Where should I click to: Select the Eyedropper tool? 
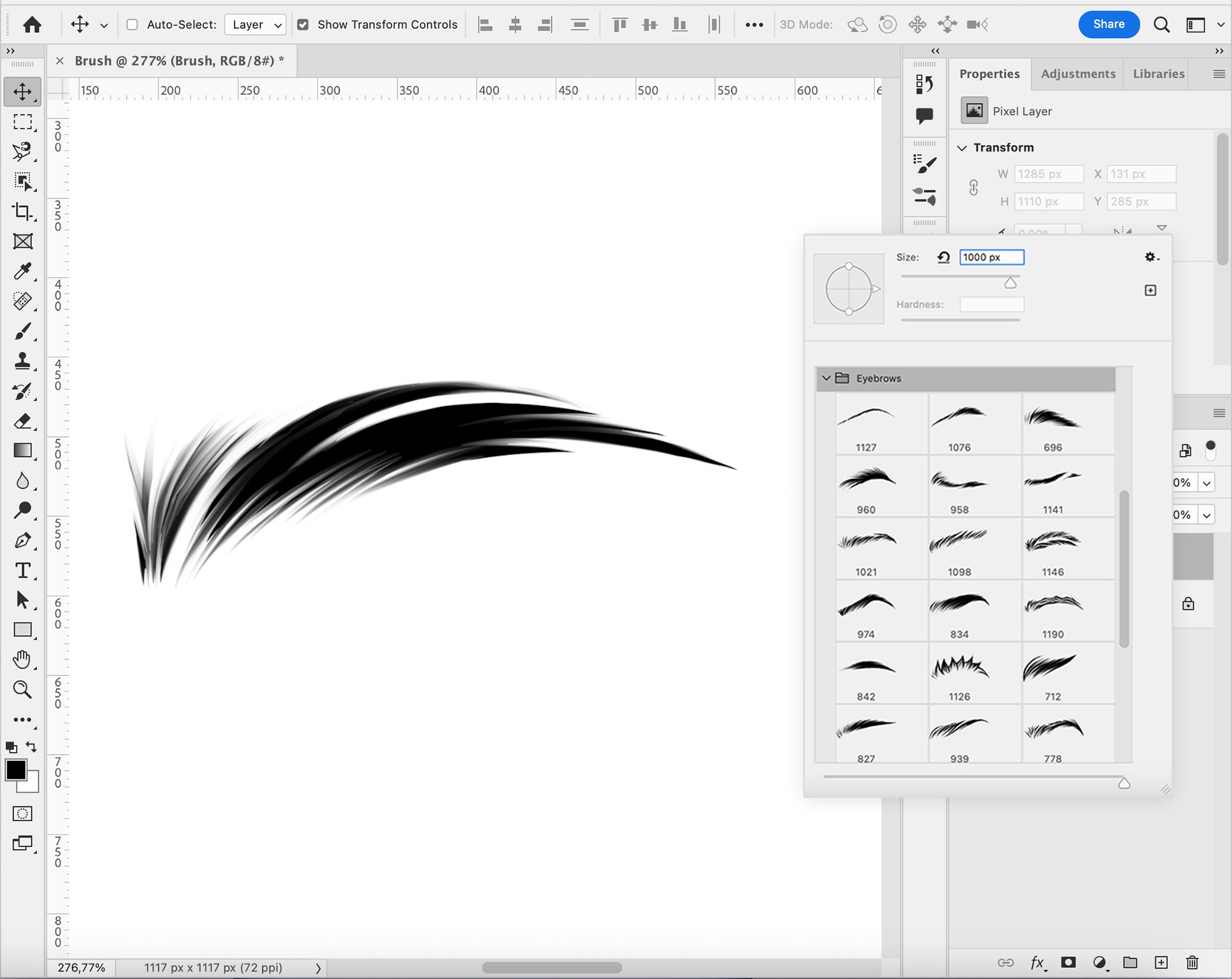point(23,272)
